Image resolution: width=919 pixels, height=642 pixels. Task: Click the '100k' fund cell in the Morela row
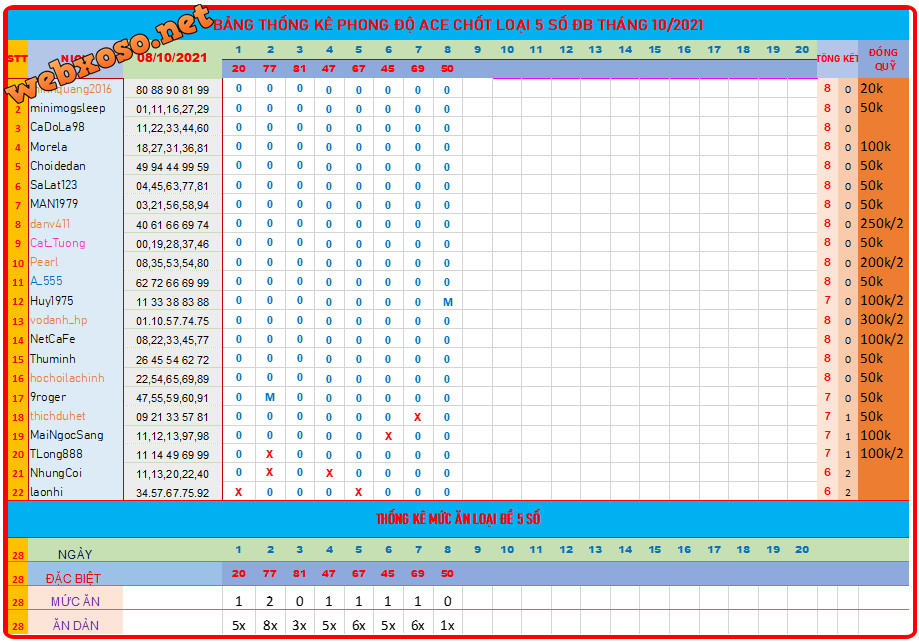point(876,147)
